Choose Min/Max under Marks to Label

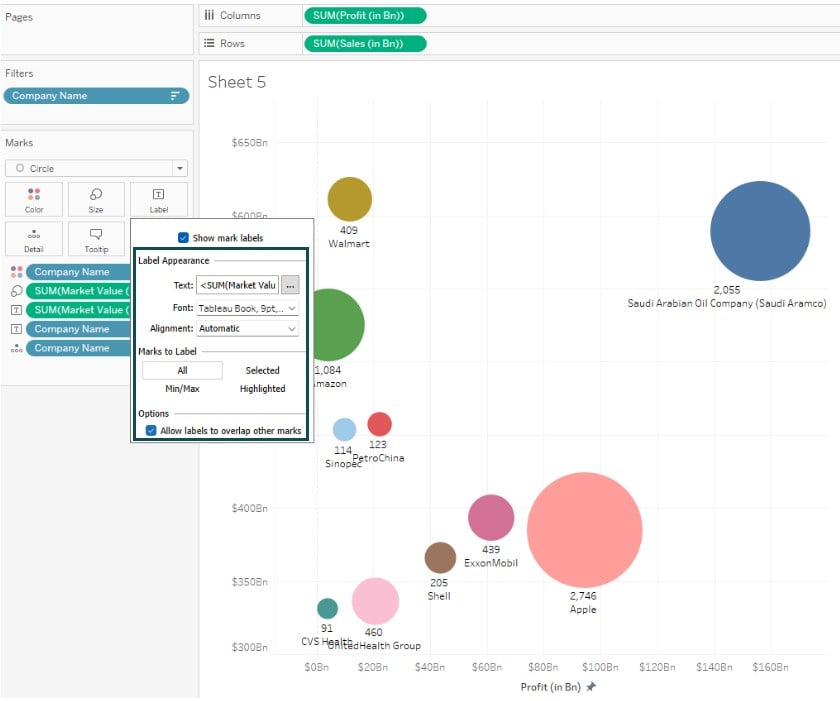182,389
